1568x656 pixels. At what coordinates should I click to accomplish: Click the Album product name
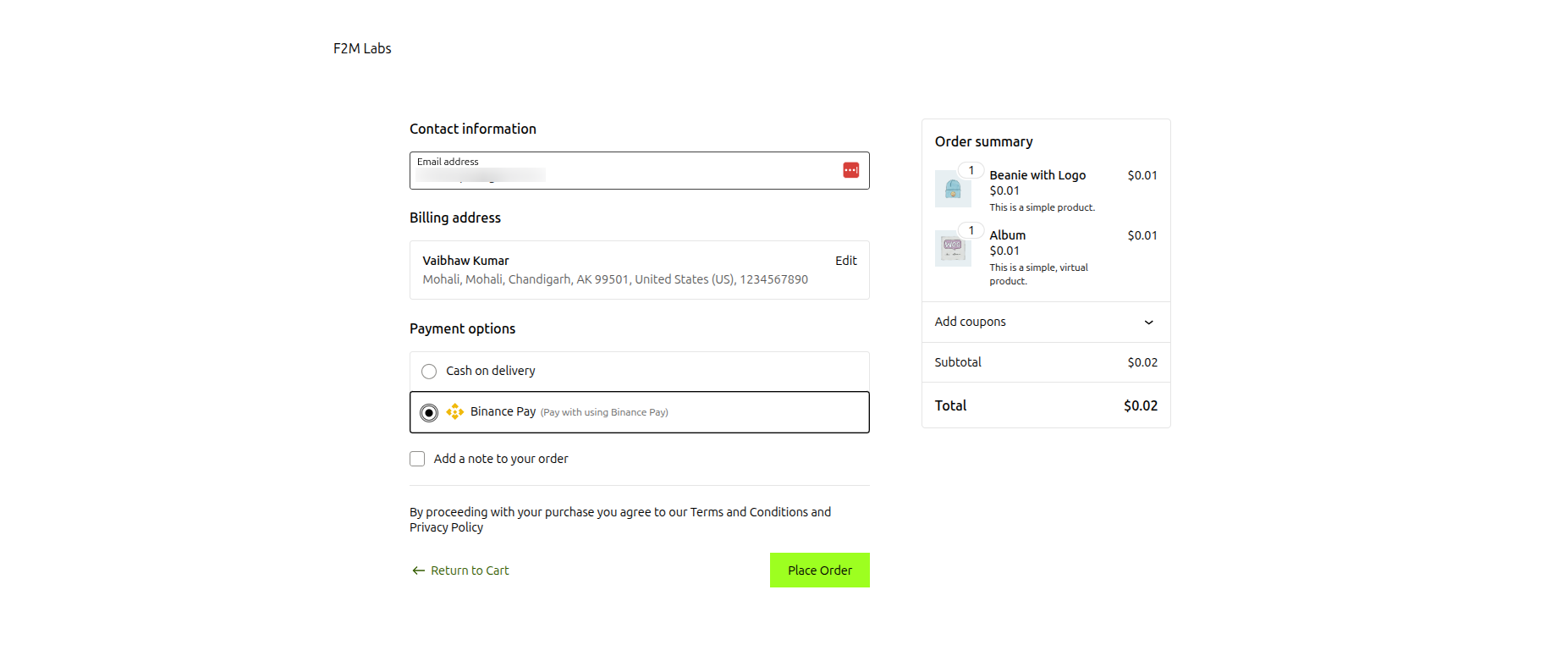pos(1008,235)
